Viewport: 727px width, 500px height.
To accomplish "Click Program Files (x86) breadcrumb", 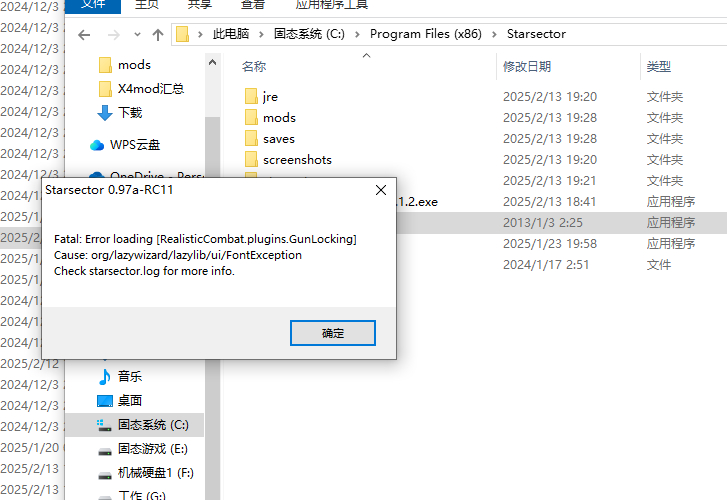I will tap(426, 34).
